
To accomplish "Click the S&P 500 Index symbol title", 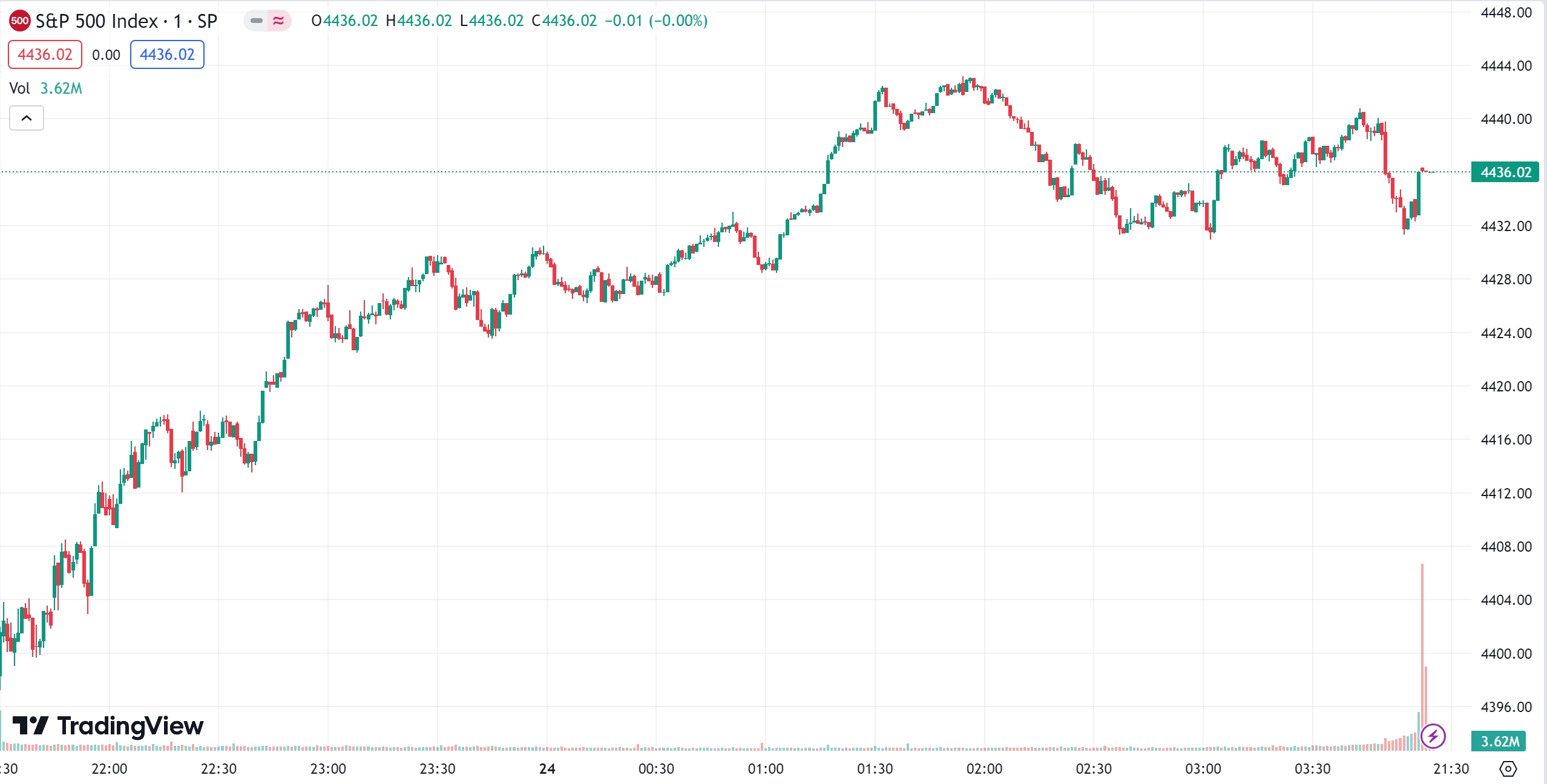I will coord(126,21).
